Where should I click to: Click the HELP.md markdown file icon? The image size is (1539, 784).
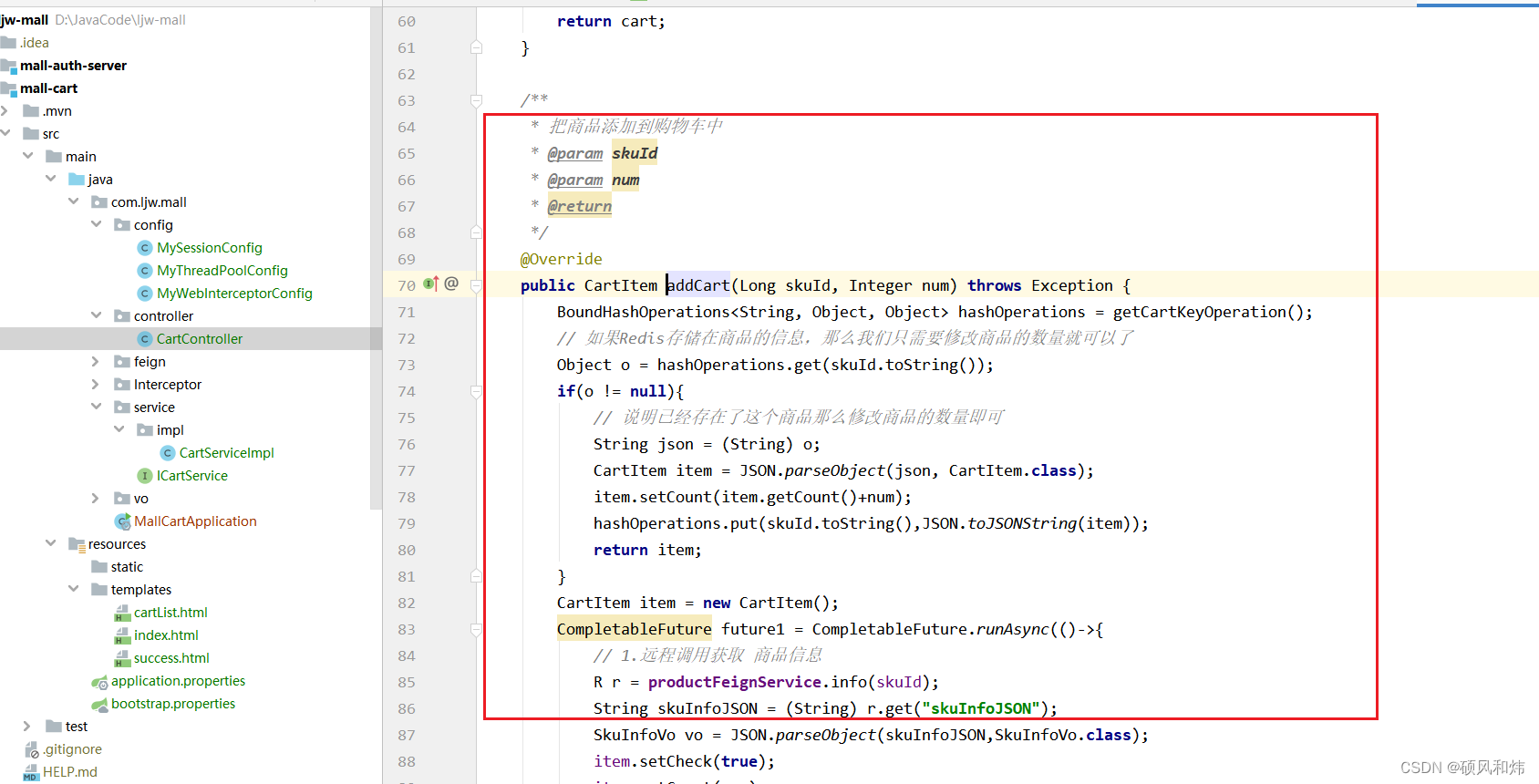click(x=31, y=772)
